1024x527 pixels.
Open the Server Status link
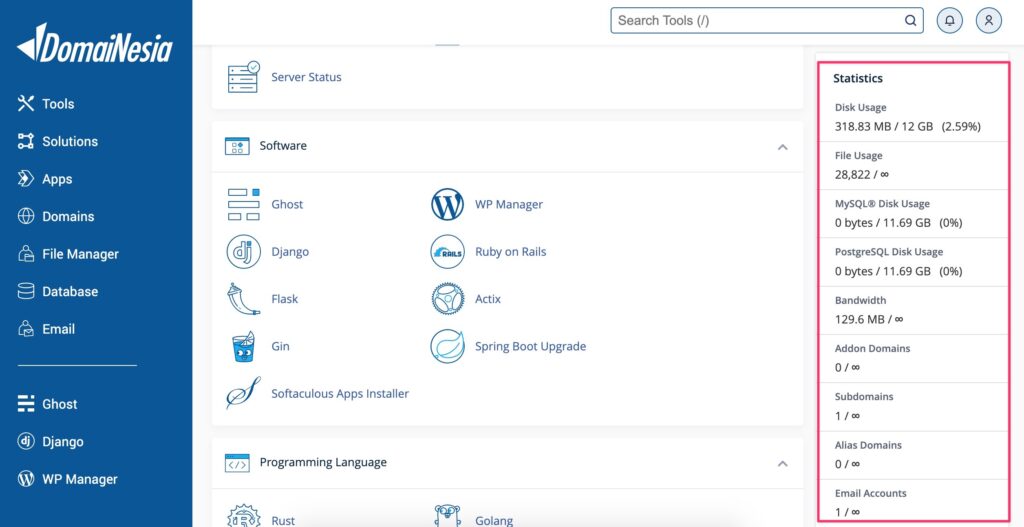pyautogui.click(x=306, y=77)
